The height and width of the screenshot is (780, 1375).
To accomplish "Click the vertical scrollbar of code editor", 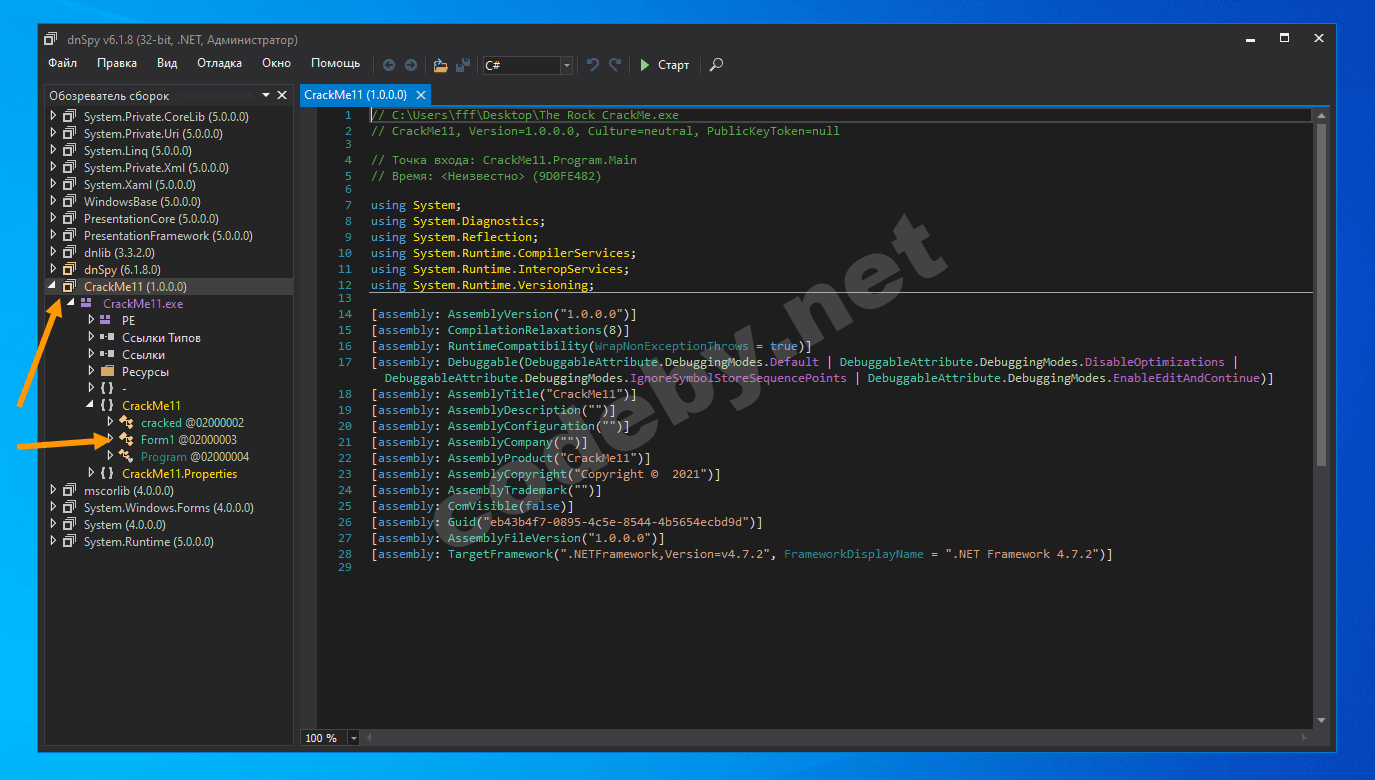I will click(1322, 300).
